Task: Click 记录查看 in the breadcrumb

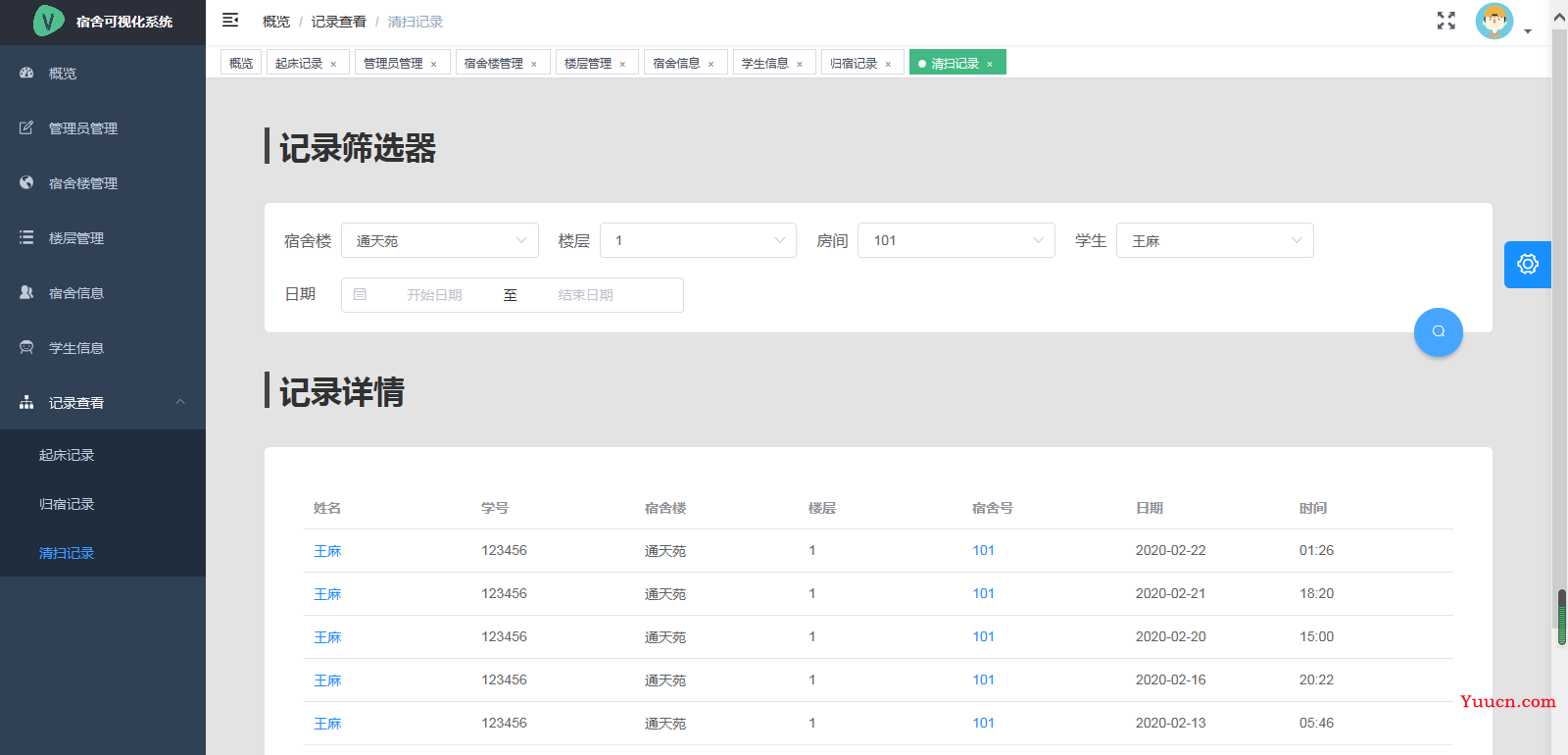Action: pos(339,22)
